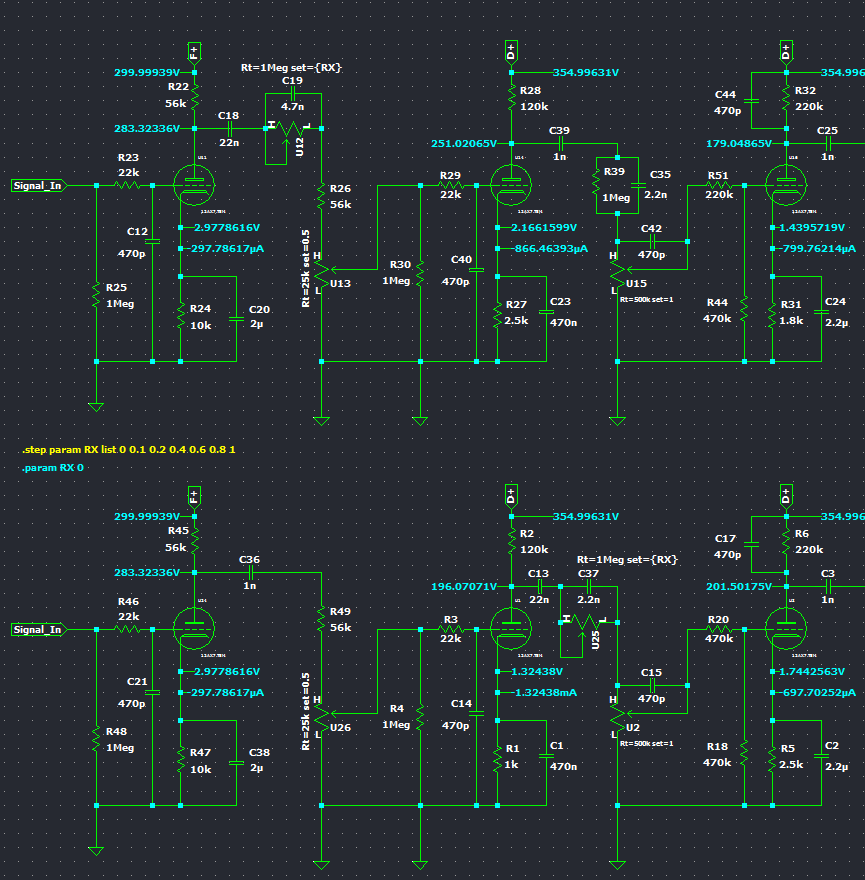Click the U12 potentiometer below capacitor C19
Screen dimensions: 865x880
(292, 129)
